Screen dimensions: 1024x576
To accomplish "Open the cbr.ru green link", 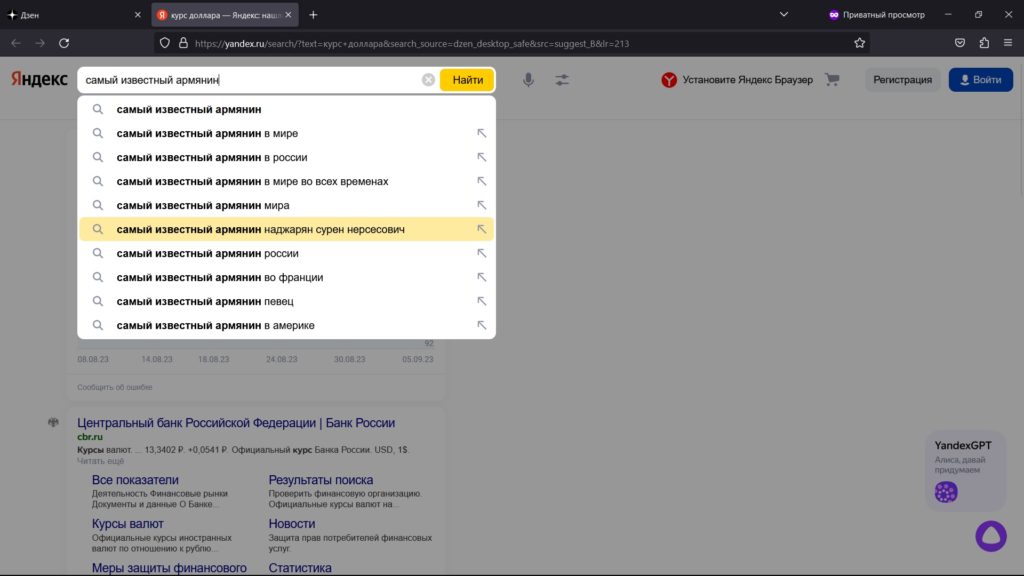I will (89, 437).
